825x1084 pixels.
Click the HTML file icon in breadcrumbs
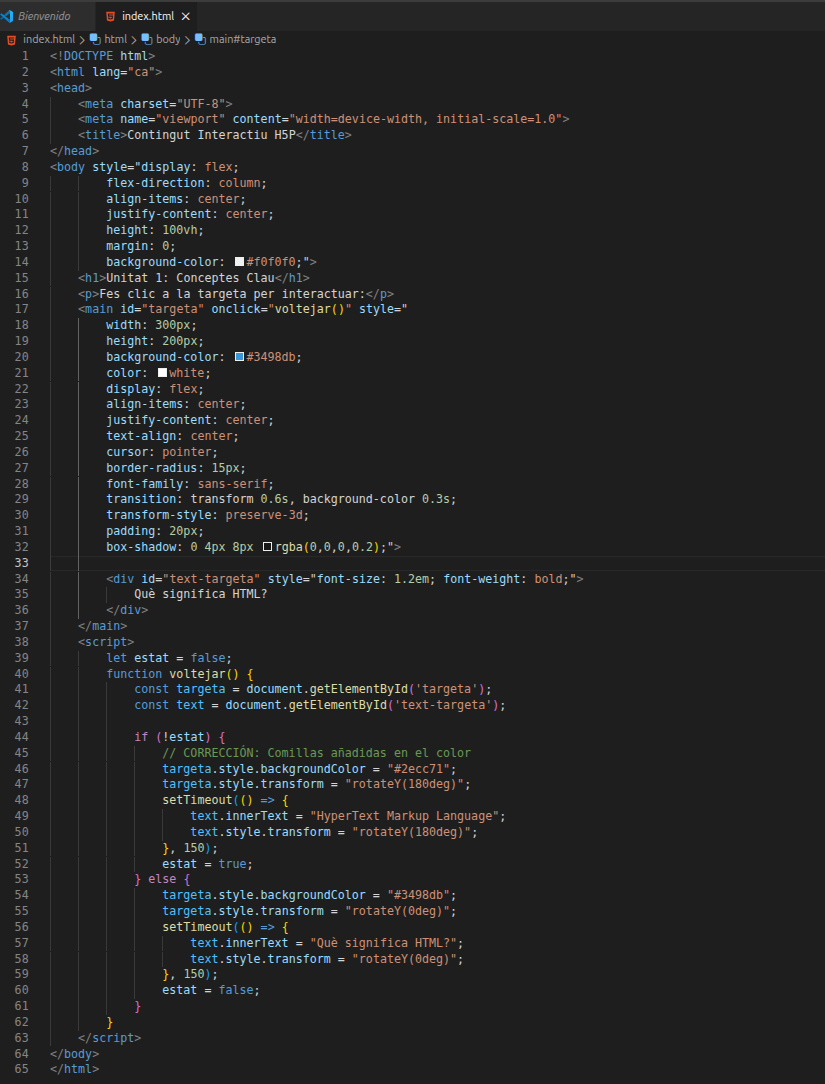[12, 39]
